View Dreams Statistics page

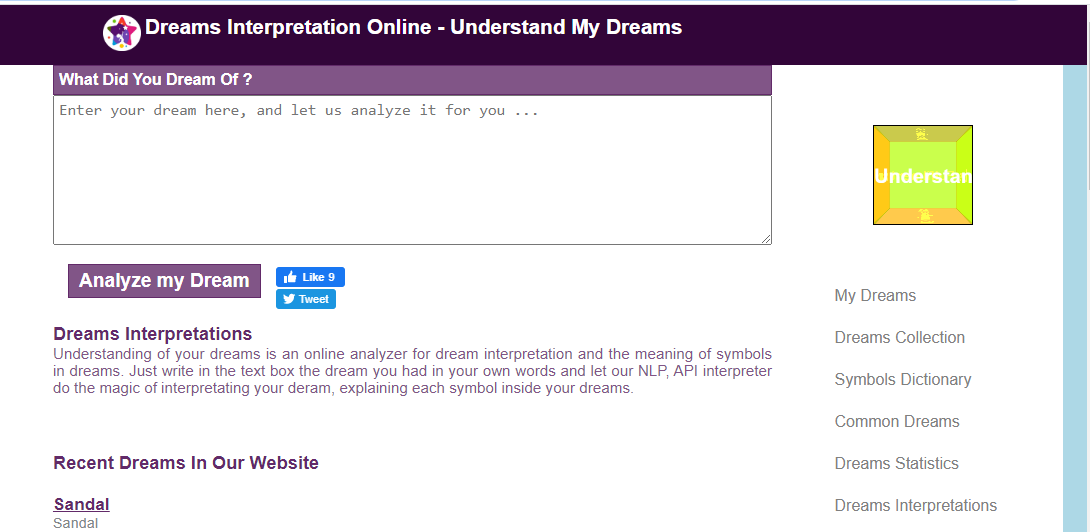[896, 463]
